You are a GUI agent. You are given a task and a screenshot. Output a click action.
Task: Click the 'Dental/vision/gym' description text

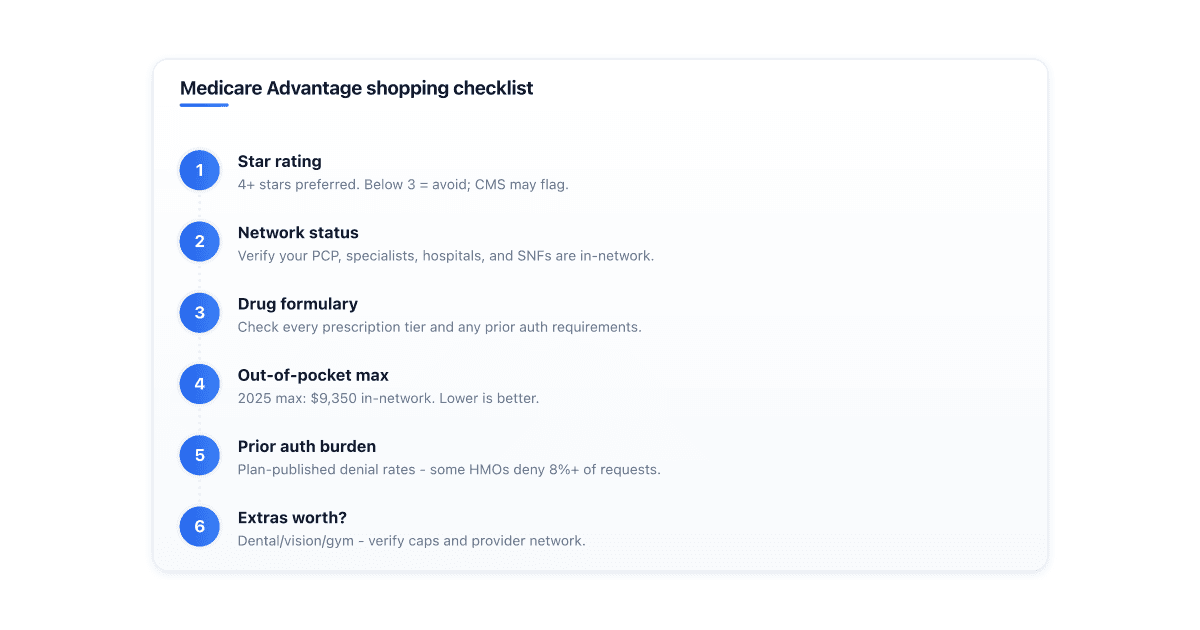click(x=412, y=541)
